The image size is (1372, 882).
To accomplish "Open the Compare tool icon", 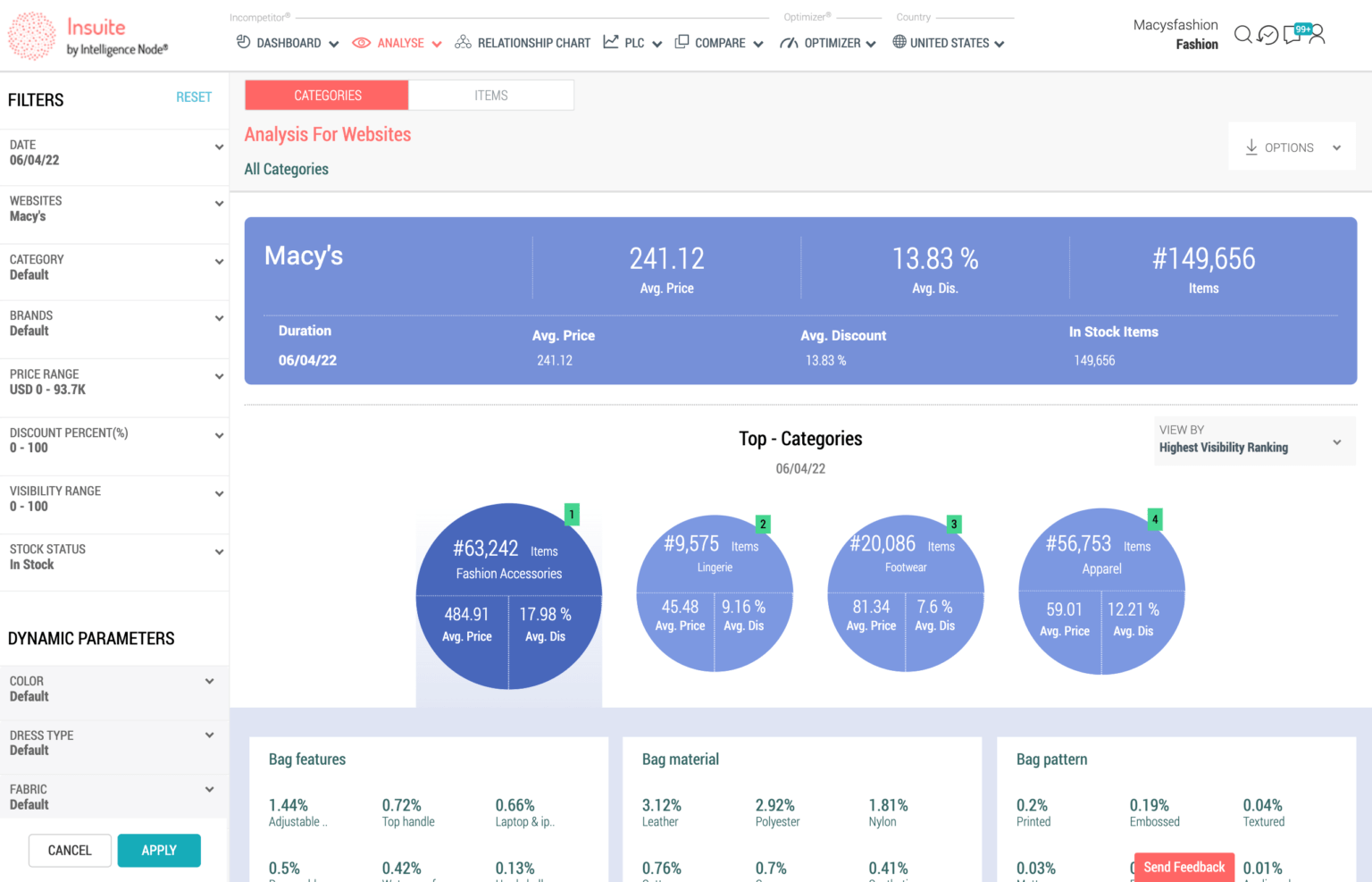I will [683, 42].
